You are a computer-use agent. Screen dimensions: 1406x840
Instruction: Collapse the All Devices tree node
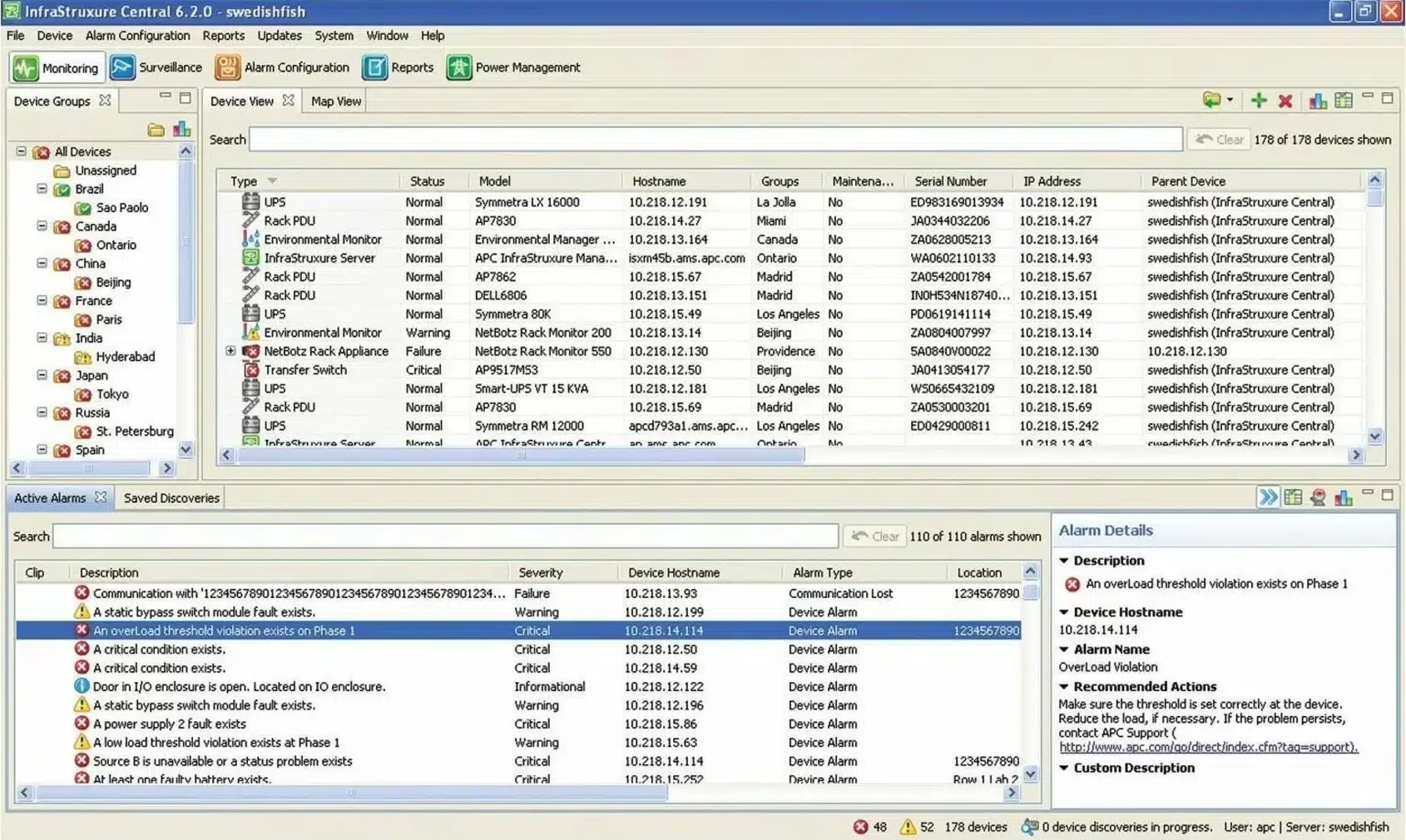(22, 151)
